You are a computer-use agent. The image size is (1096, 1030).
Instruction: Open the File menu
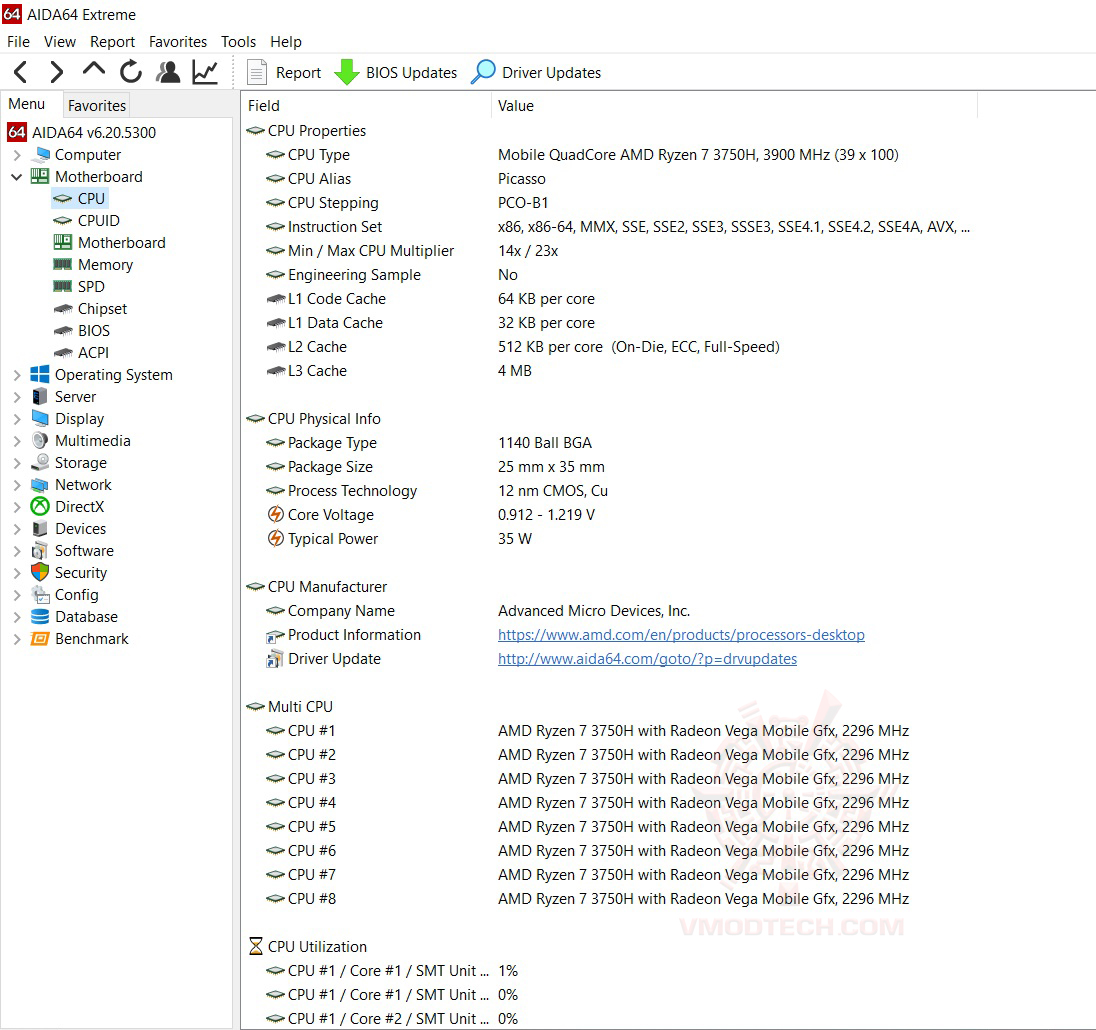click(x=18, y=42)
